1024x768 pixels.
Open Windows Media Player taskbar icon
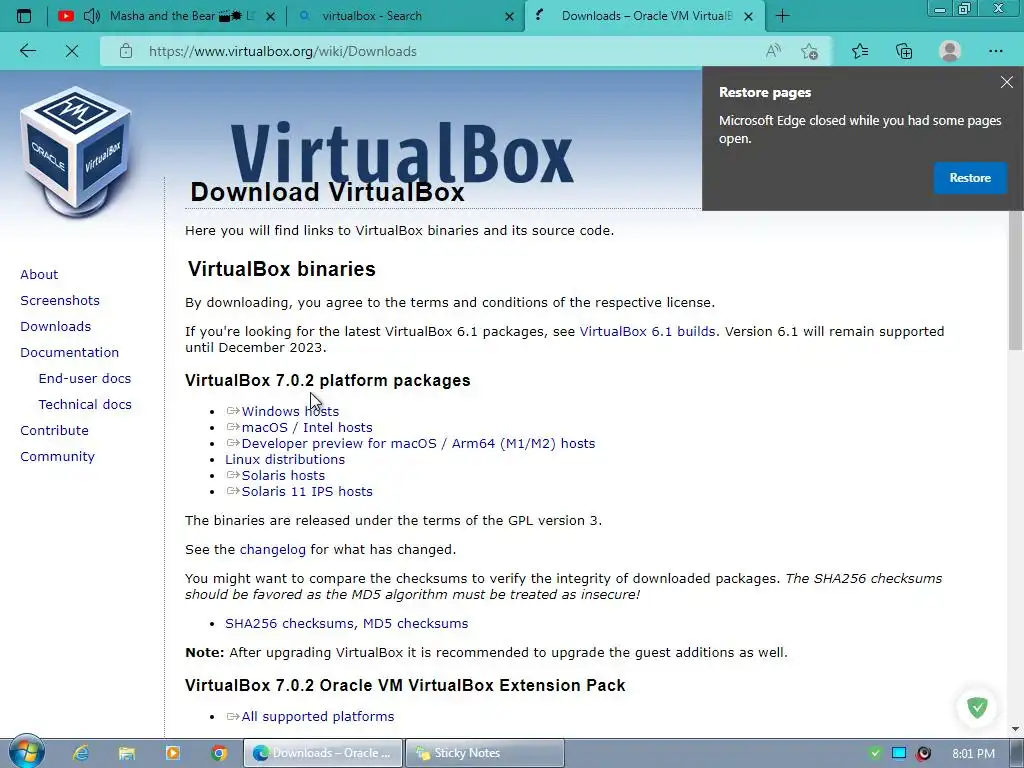[173, 753]
